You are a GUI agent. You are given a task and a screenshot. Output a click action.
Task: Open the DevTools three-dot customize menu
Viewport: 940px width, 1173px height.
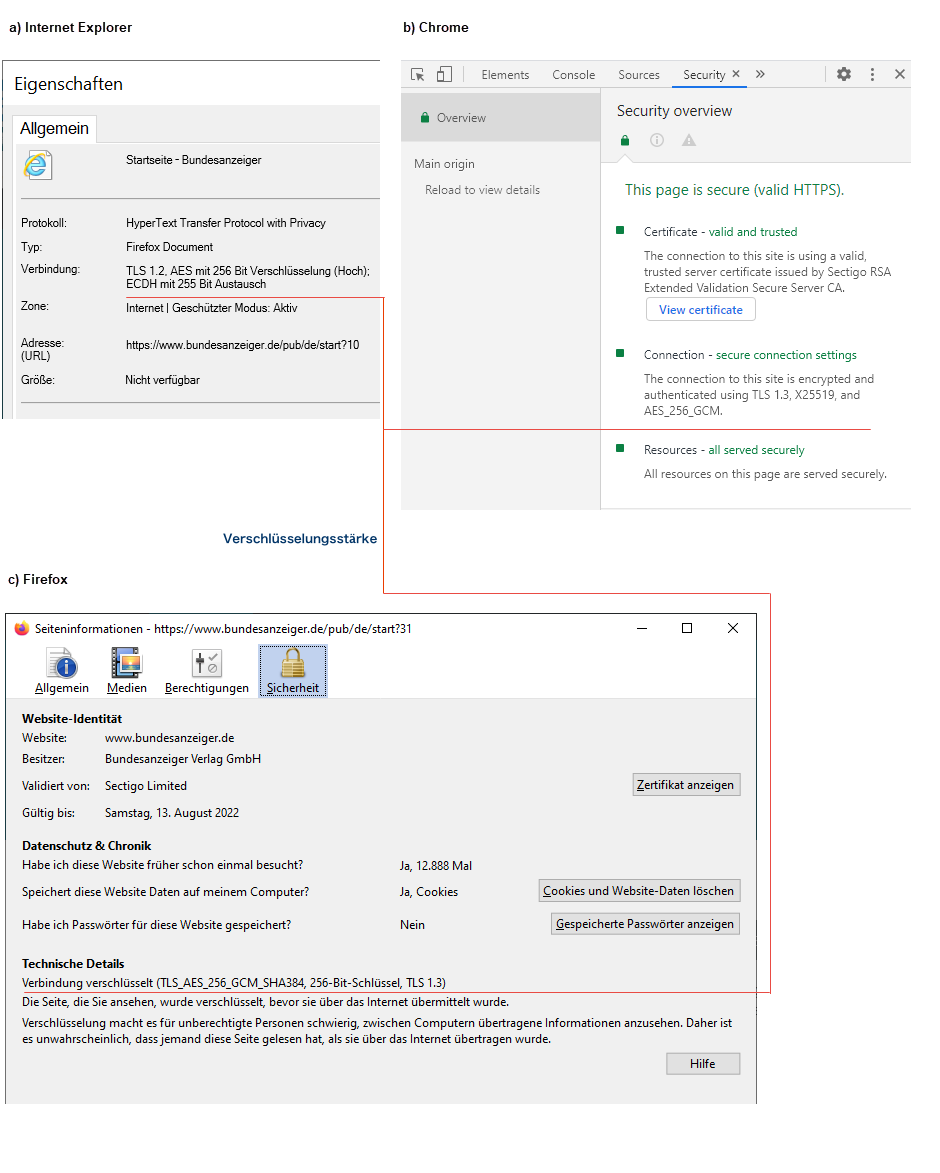872,74
